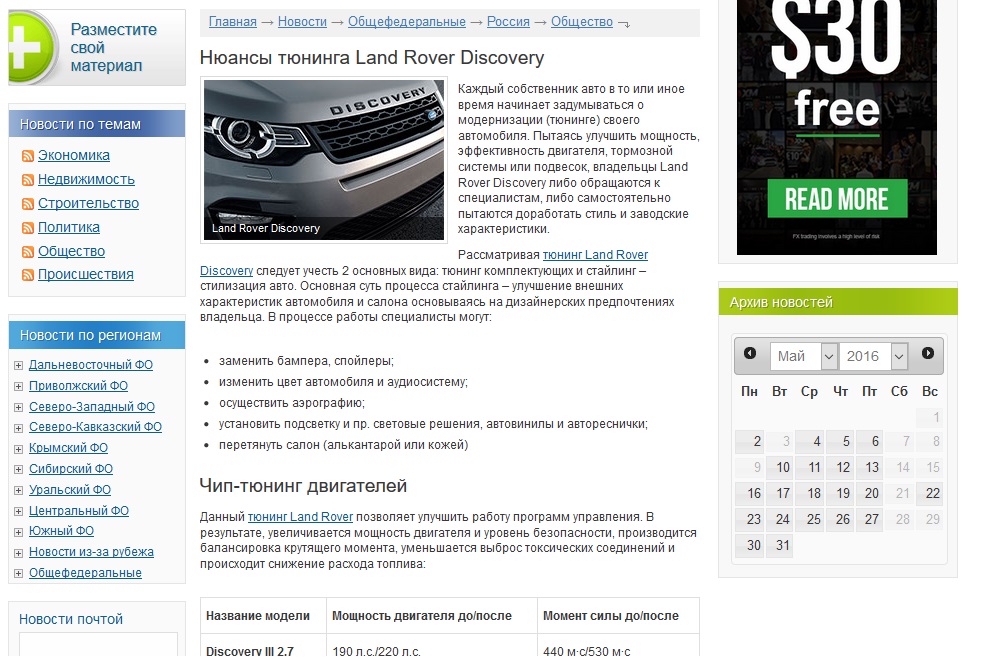The image size is (991, 662).
Task: Expand Крымский ФО tree node
Action: click(x=18, y=449)
